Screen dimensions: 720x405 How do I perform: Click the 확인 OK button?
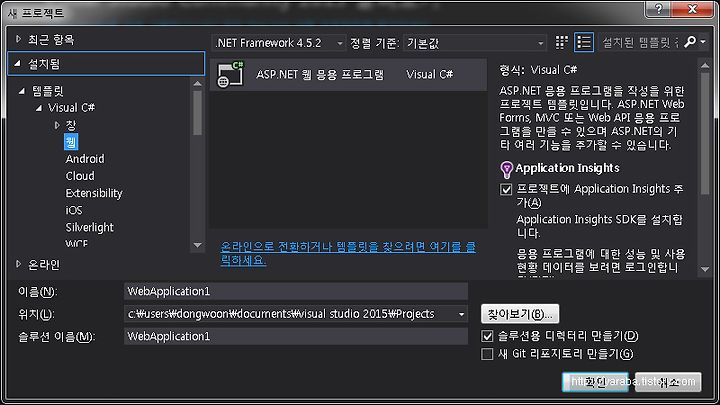[596, 382]
